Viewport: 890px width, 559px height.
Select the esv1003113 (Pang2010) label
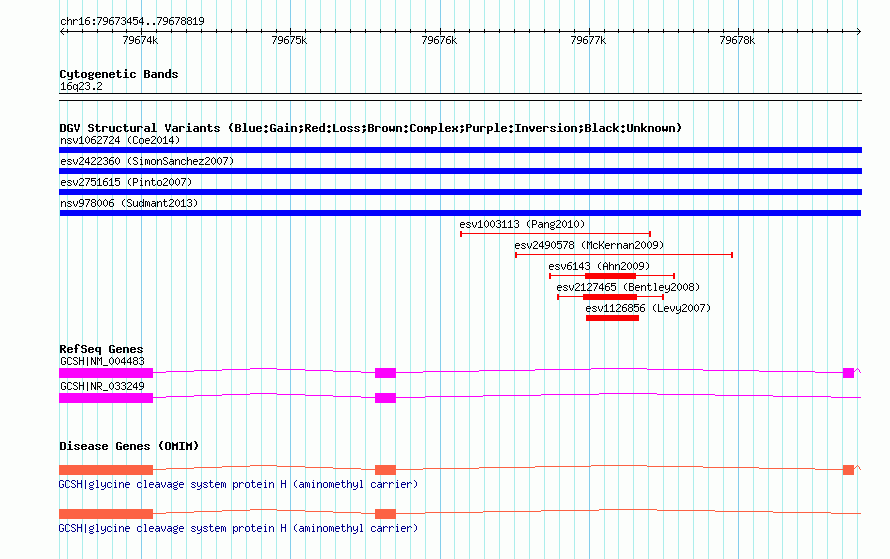tap(522, 224)
